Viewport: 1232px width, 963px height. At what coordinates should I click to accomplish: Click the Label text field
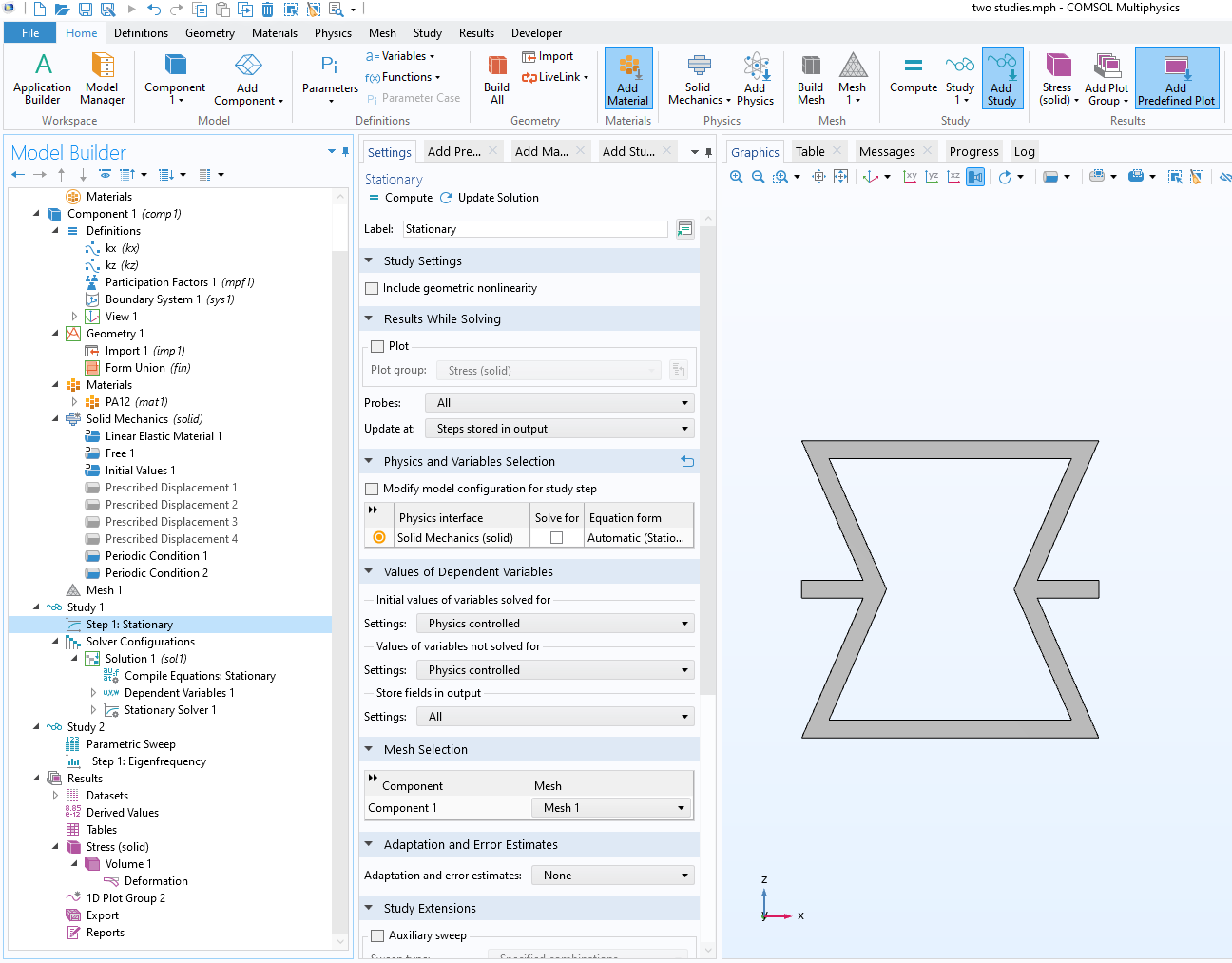click(x=535, y=229)
